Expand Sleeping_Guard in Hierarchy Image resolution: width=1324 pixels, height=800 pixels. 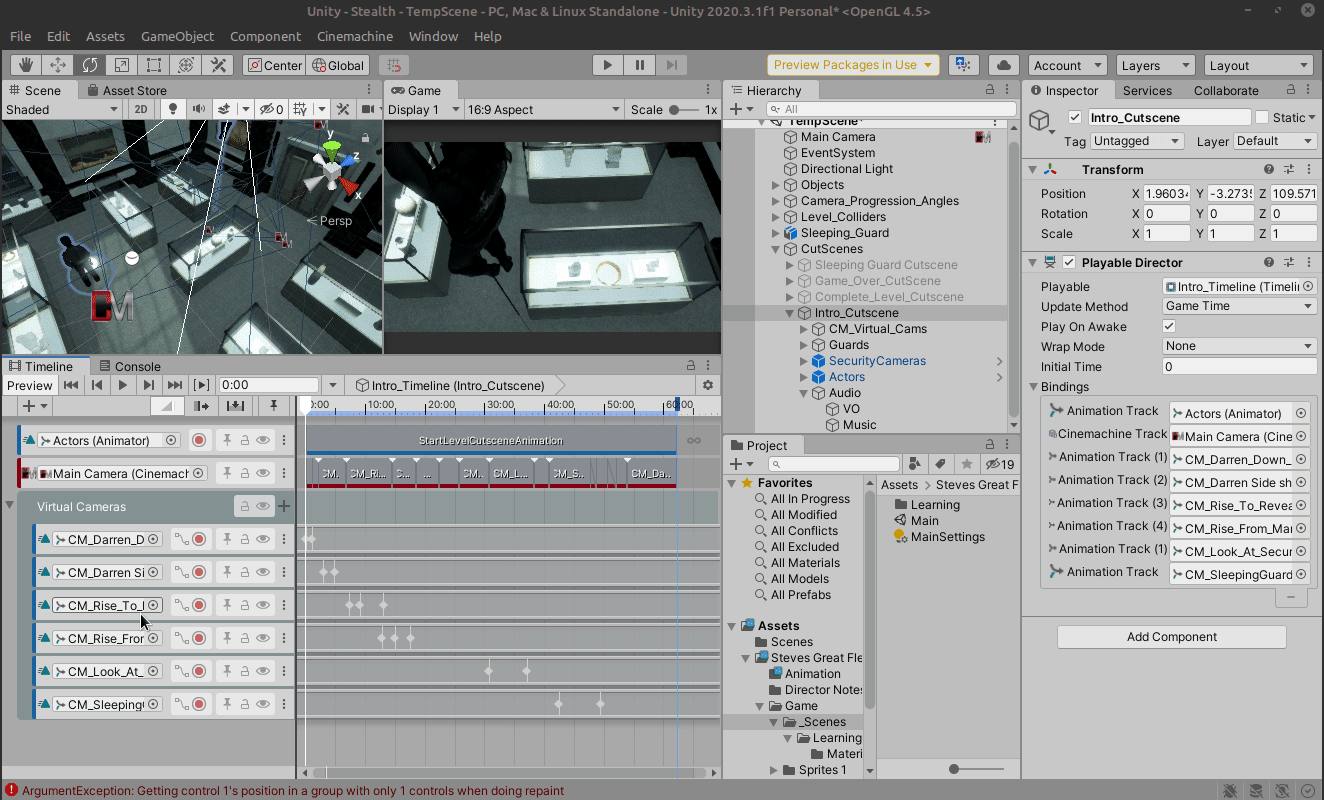click(776, 233)
